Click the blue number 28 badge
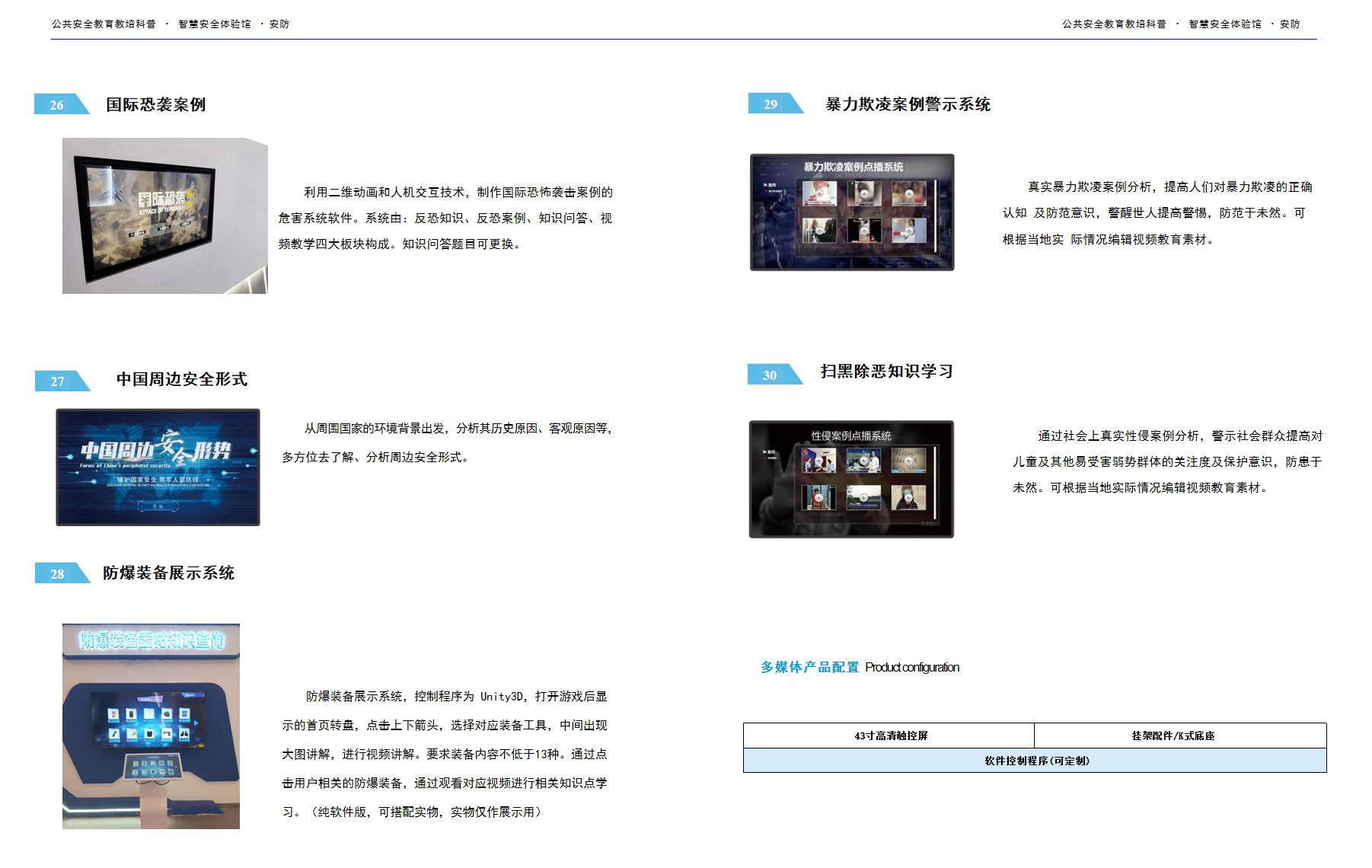The height and width of the screenshot is (868, 1372). coord(59,574)
